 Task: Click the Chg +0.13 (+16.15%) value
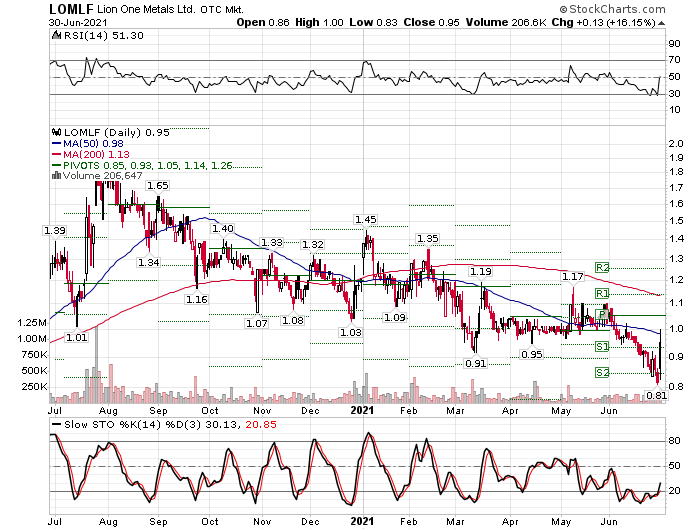(x=604, y=22)
